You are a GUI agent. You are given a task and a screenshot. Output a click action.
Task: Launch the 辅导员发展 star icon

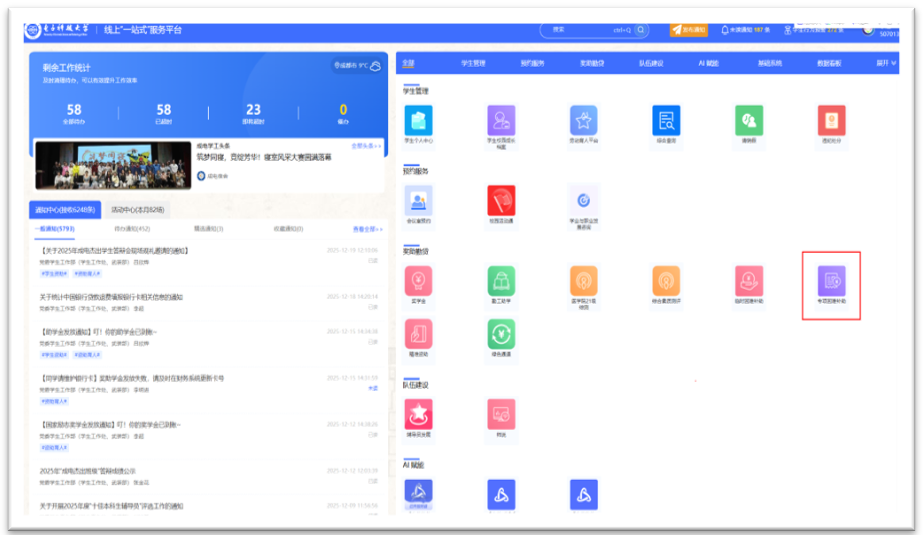(418, 414)
